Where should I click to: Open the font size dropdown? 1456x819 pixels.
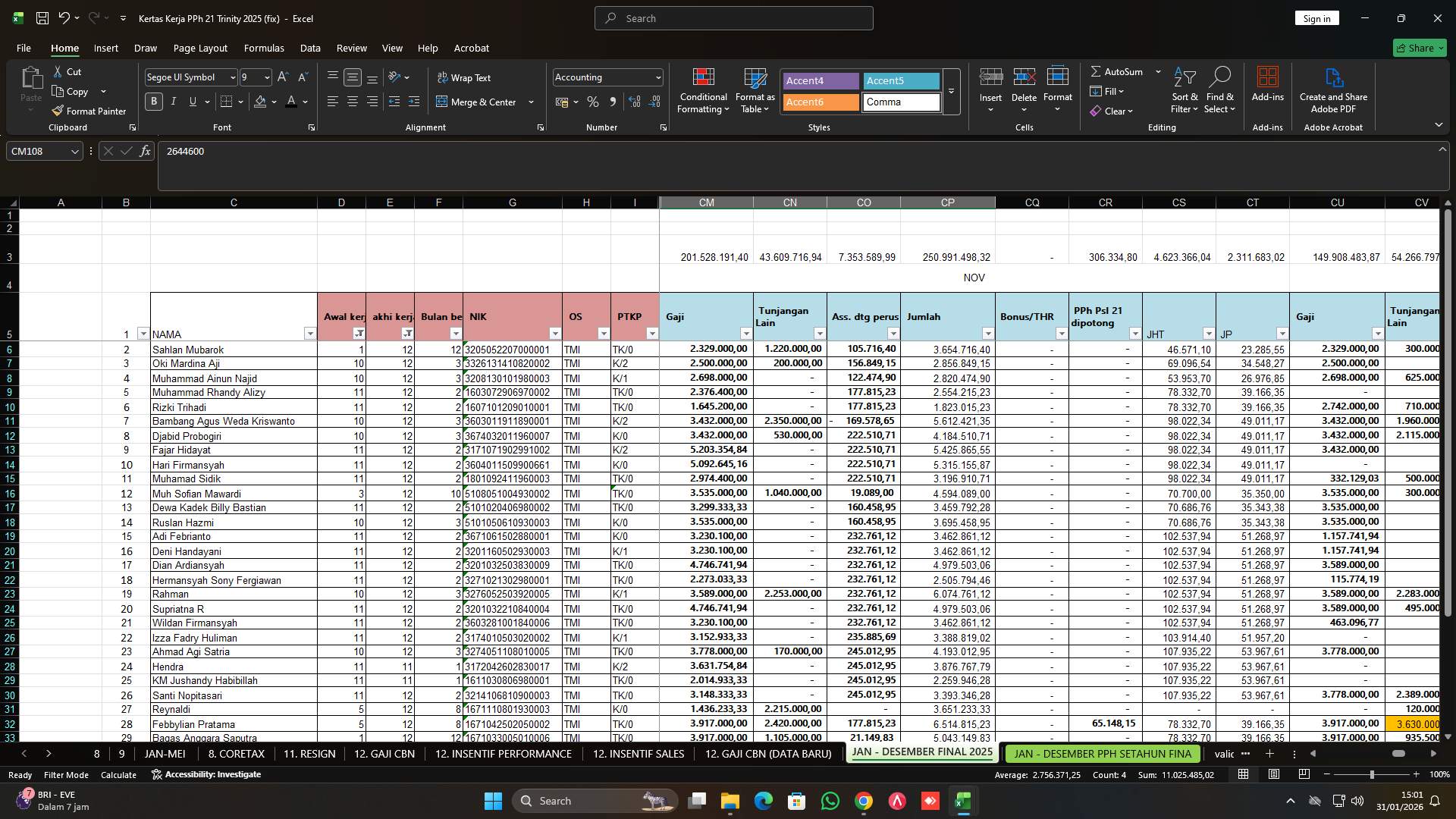265,77
